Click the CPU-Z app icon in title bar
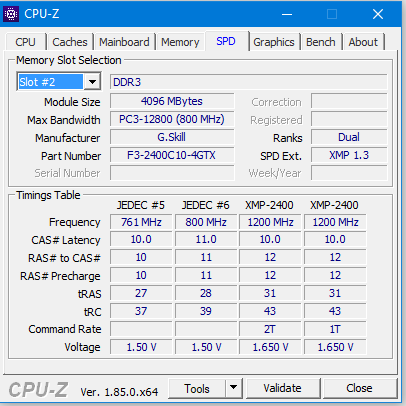Viewport: 406px width, 406px height. (x=11, y=14)
